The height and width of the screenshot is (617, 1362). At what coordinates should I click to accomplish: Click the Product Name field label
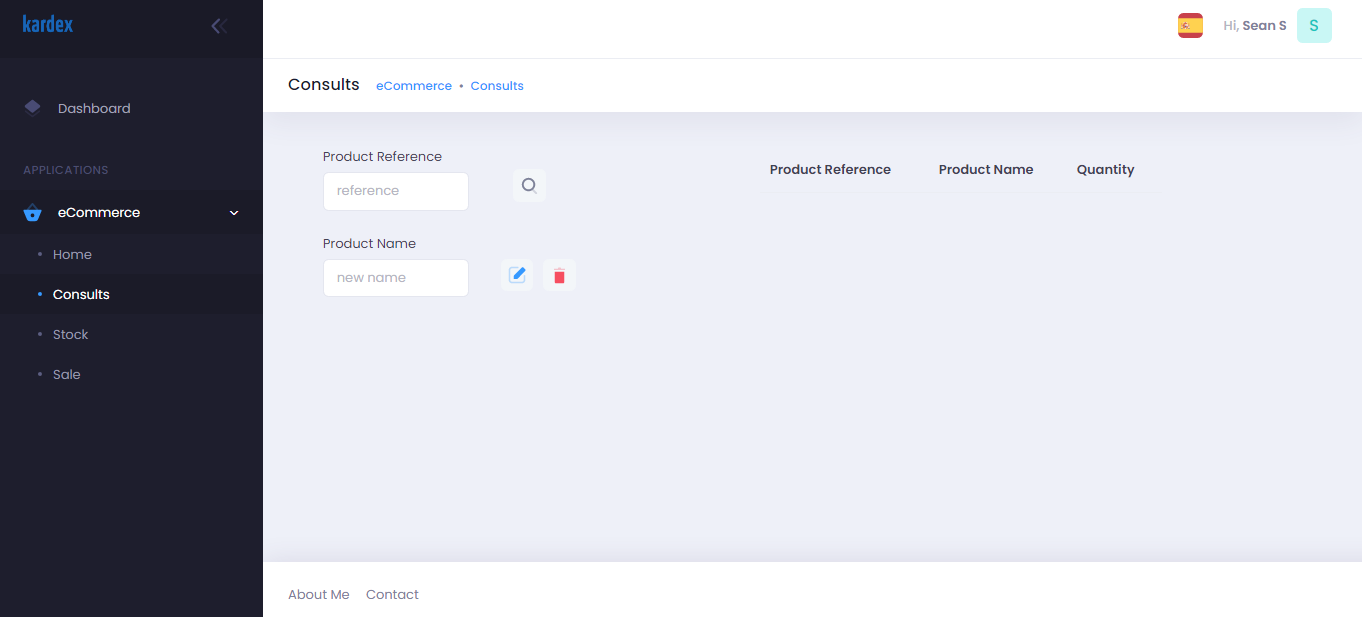pyautogui.click(x=369, y=244)
